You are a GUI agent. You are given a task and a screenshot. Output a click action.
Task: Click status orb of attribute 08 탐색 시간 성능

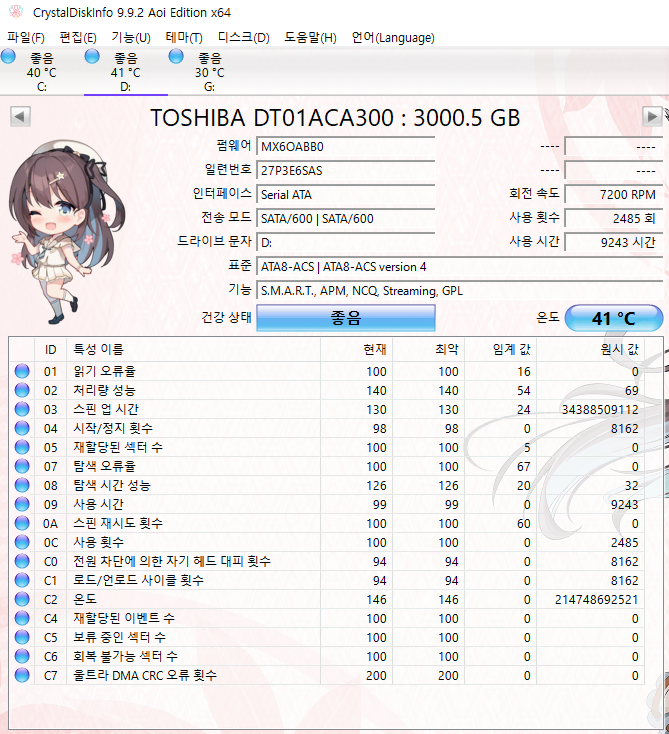[22, 485]
